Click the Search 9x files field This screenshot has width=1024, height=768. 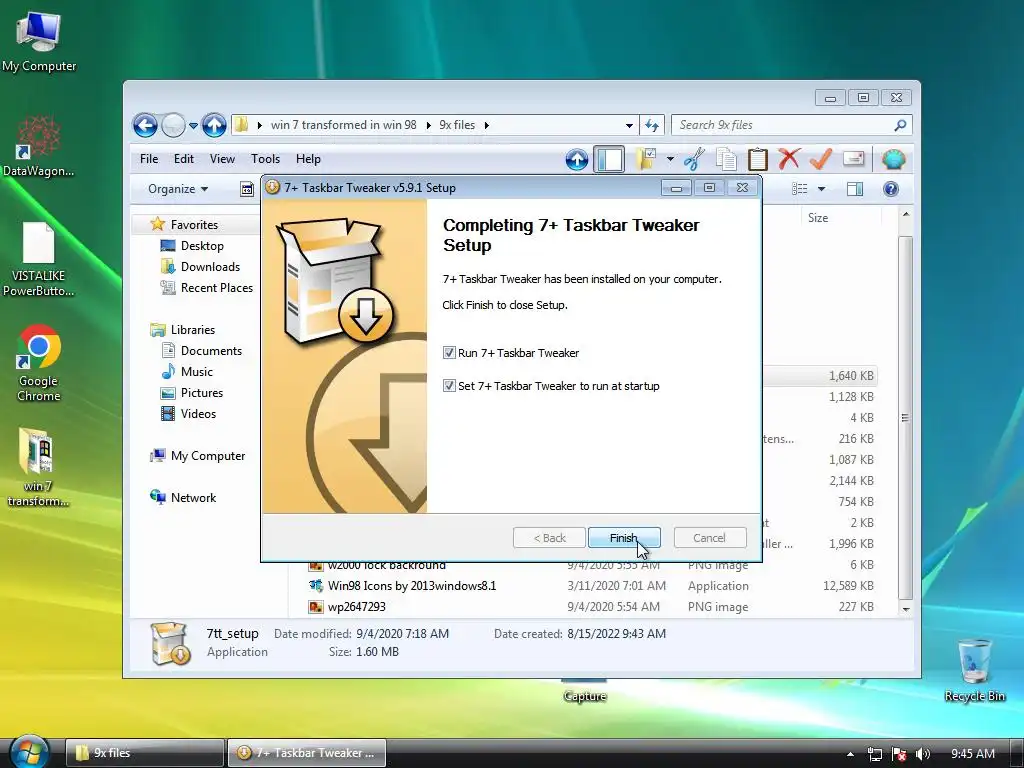(792, 125)
